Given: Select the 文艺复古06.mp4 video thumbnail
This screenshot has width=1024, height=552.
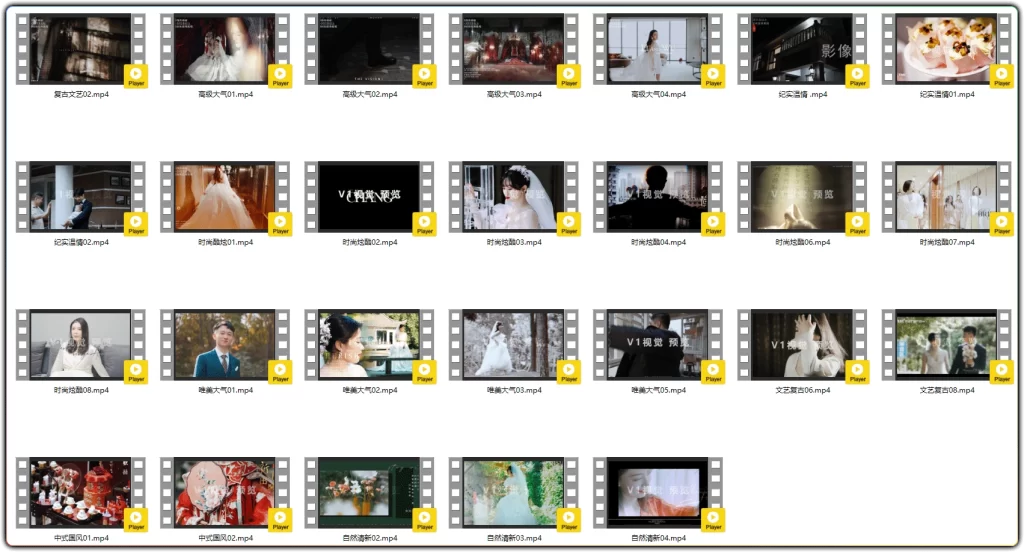Looking at the screenshot, I should click(x=802, y=345).
